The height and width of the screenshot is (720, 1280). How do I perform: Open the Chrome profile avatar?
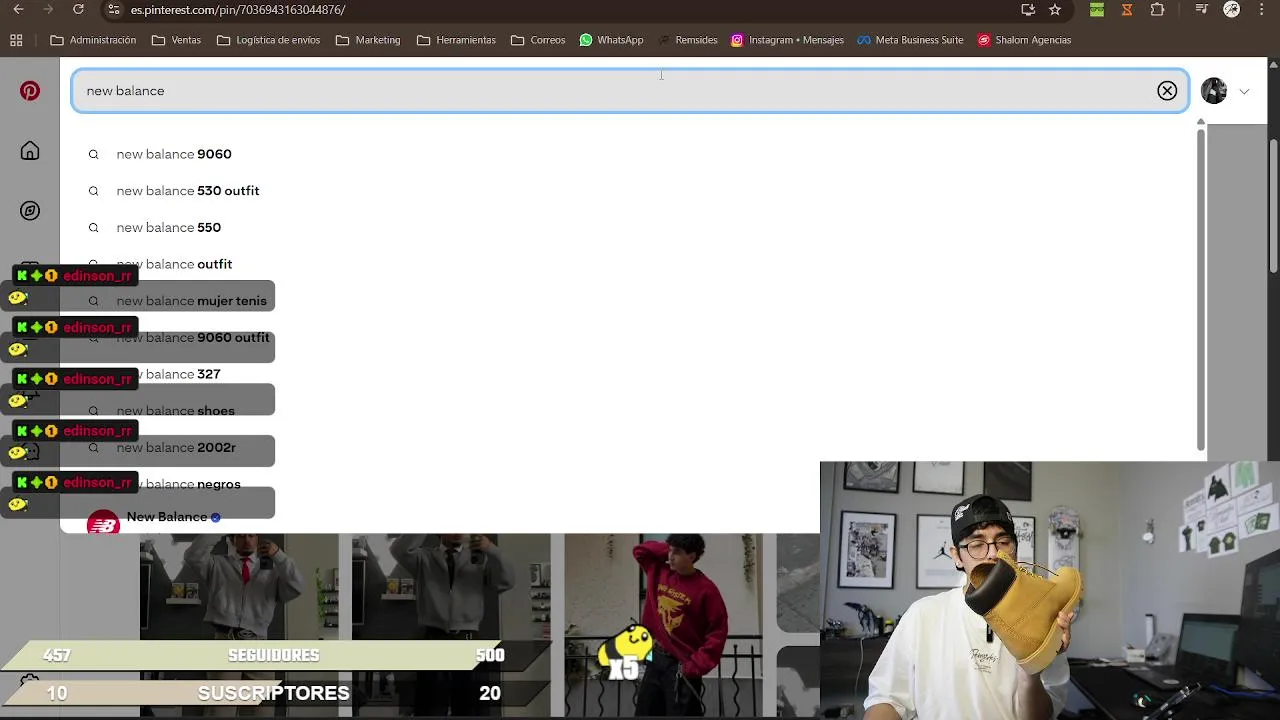coord(1232,9)
